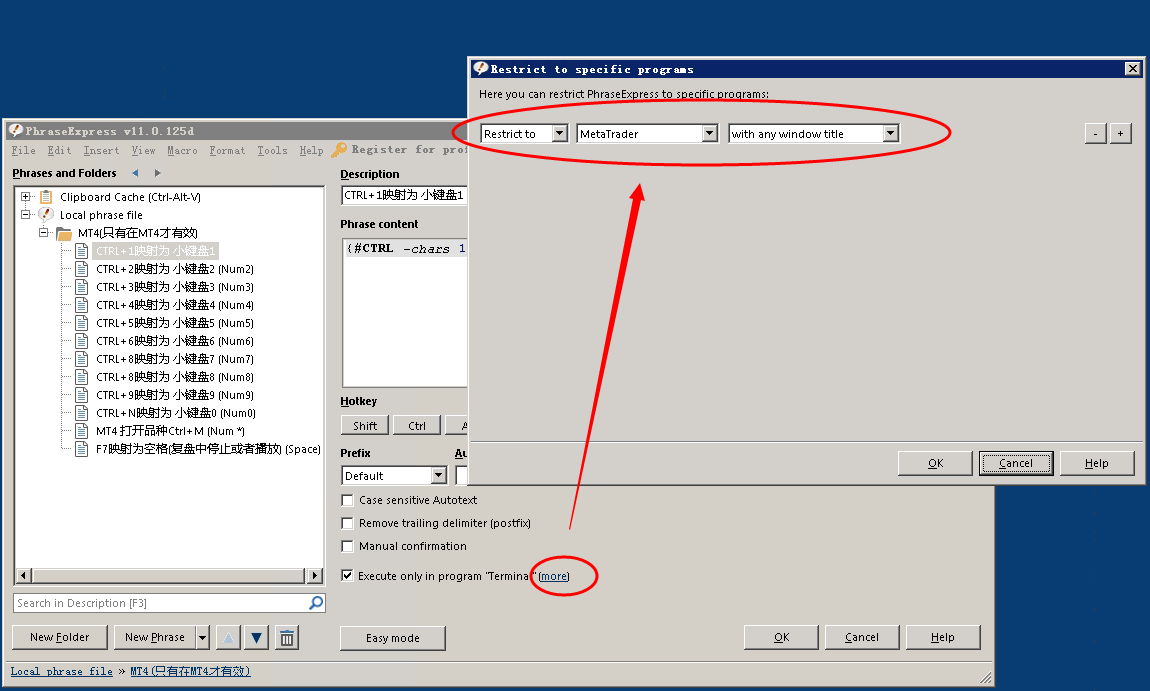Open the New Phrase dropdown arrow
1150x691 pixels.
pos(202,637)
